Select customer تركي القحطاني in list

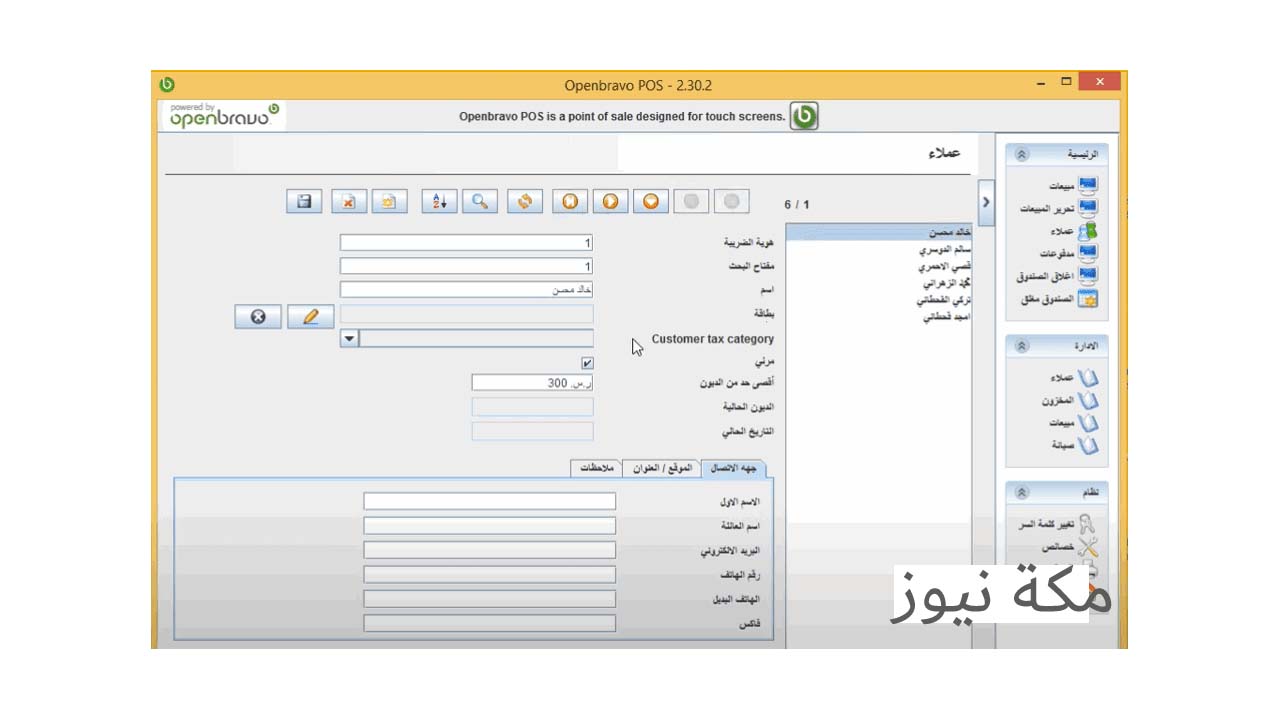coord(879,299)
